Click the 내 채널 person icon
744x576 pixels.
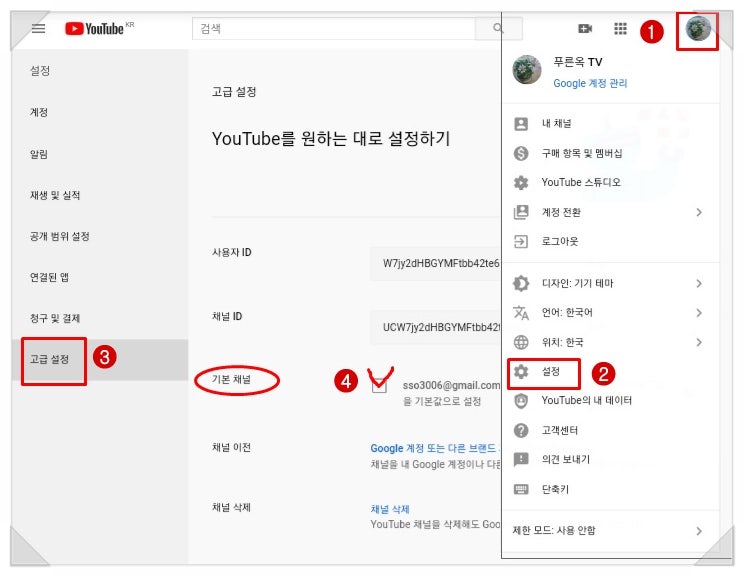click(521, 124)
